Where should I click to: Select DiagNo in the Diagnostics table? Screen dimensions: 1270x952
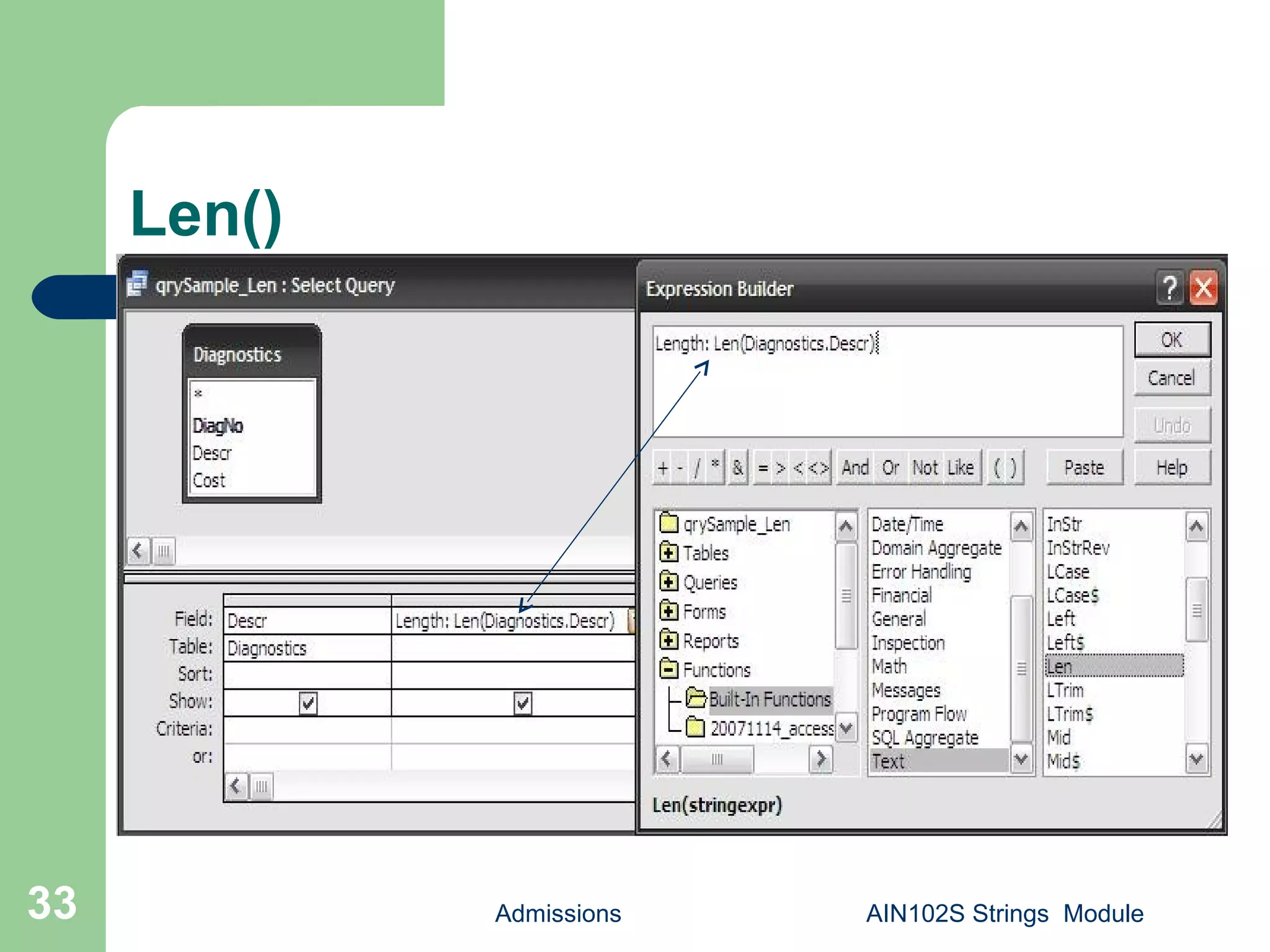click(218, 426)
